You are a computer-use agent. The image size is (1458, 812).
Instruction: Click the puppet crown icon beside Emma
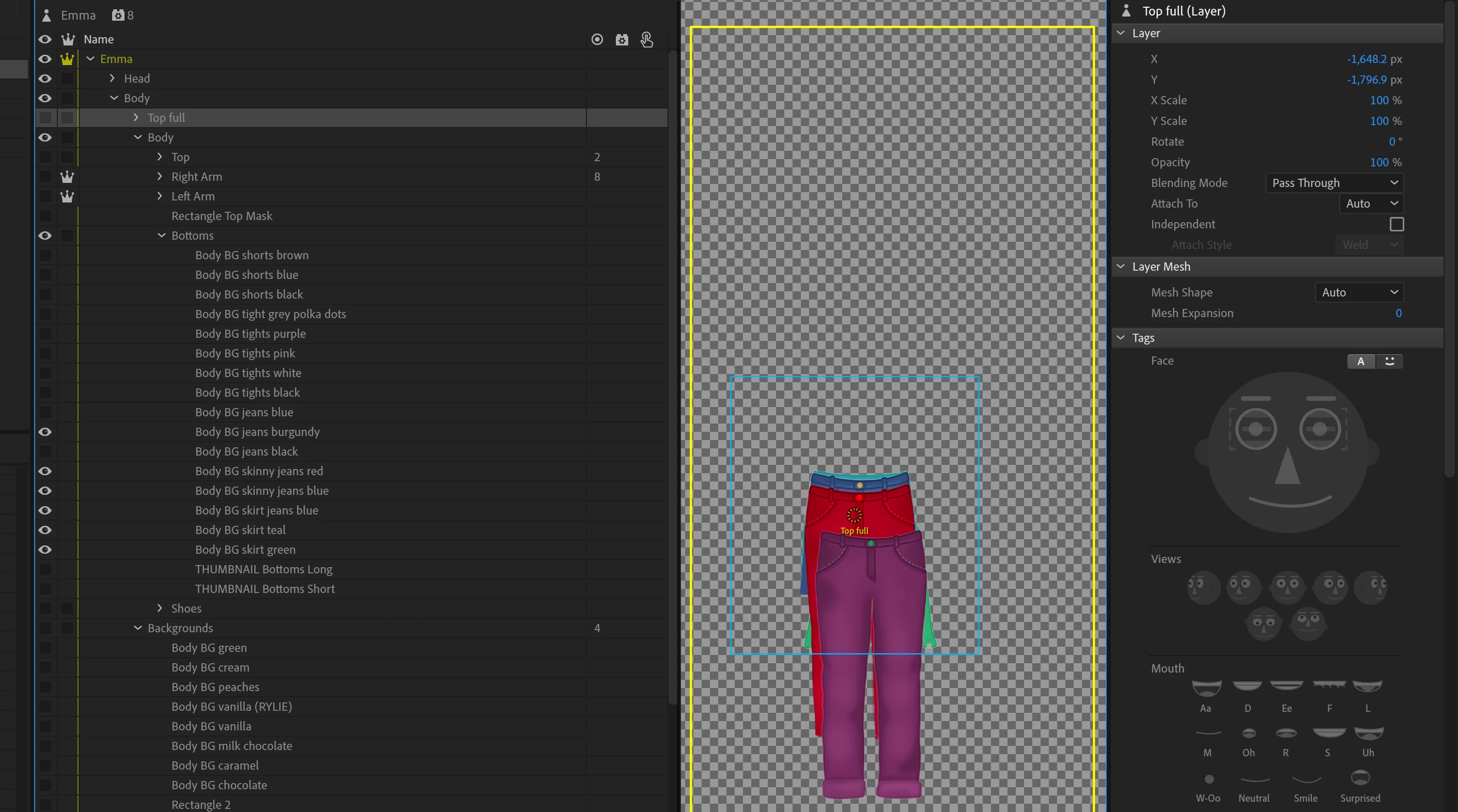67,59
